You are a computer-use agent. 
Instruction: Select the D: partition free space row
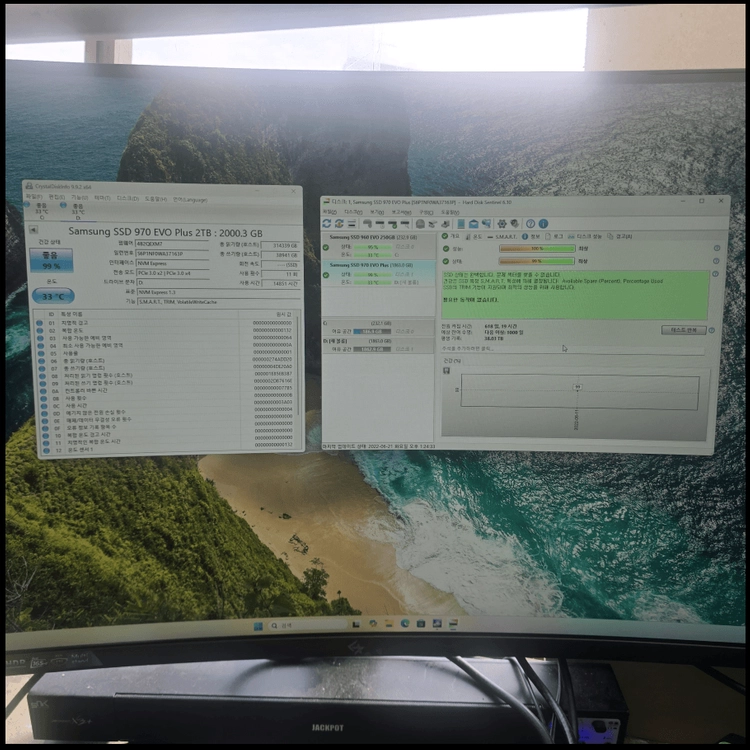click(379, 345)
